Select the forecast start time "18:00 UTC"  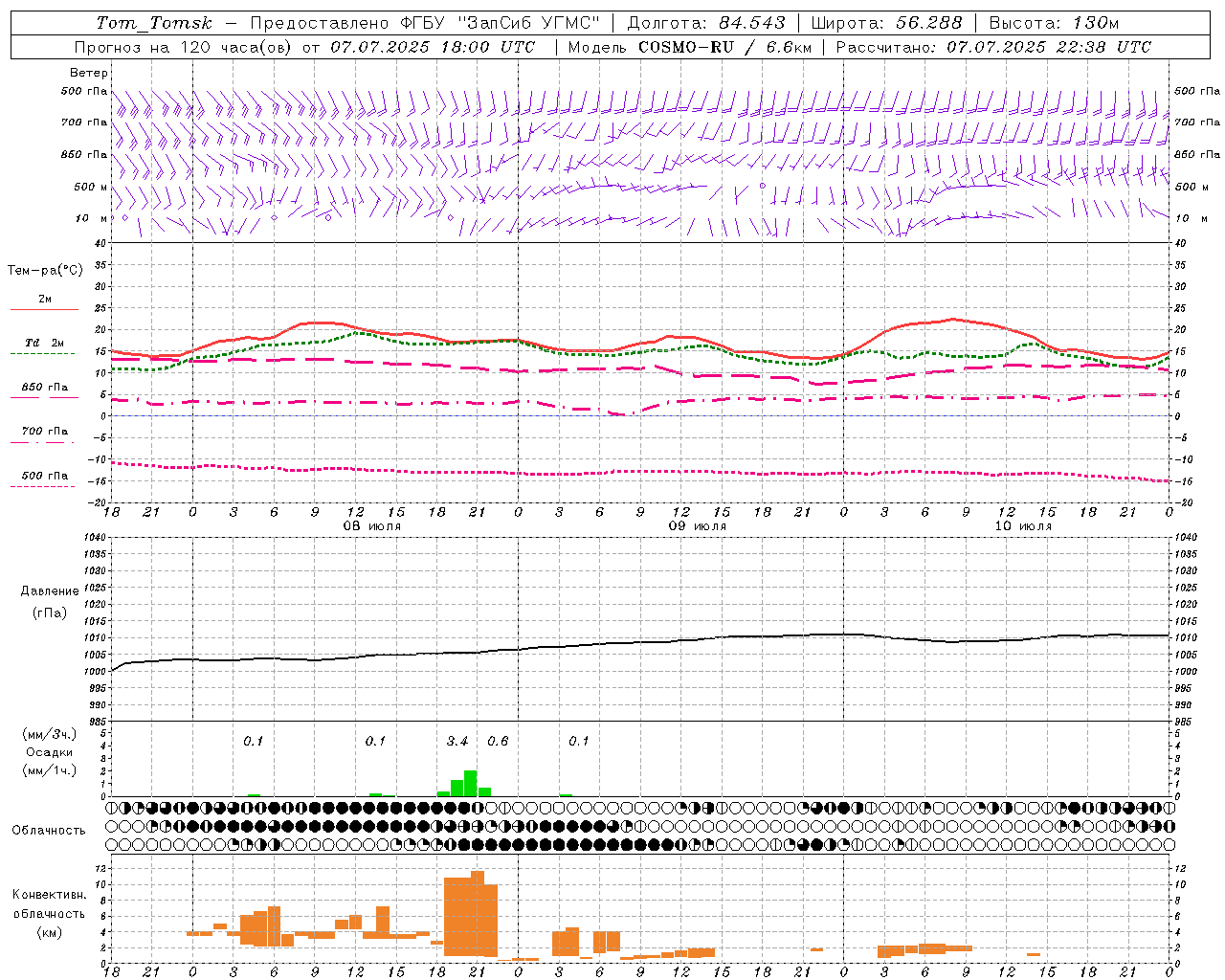[x=486, y=47]
